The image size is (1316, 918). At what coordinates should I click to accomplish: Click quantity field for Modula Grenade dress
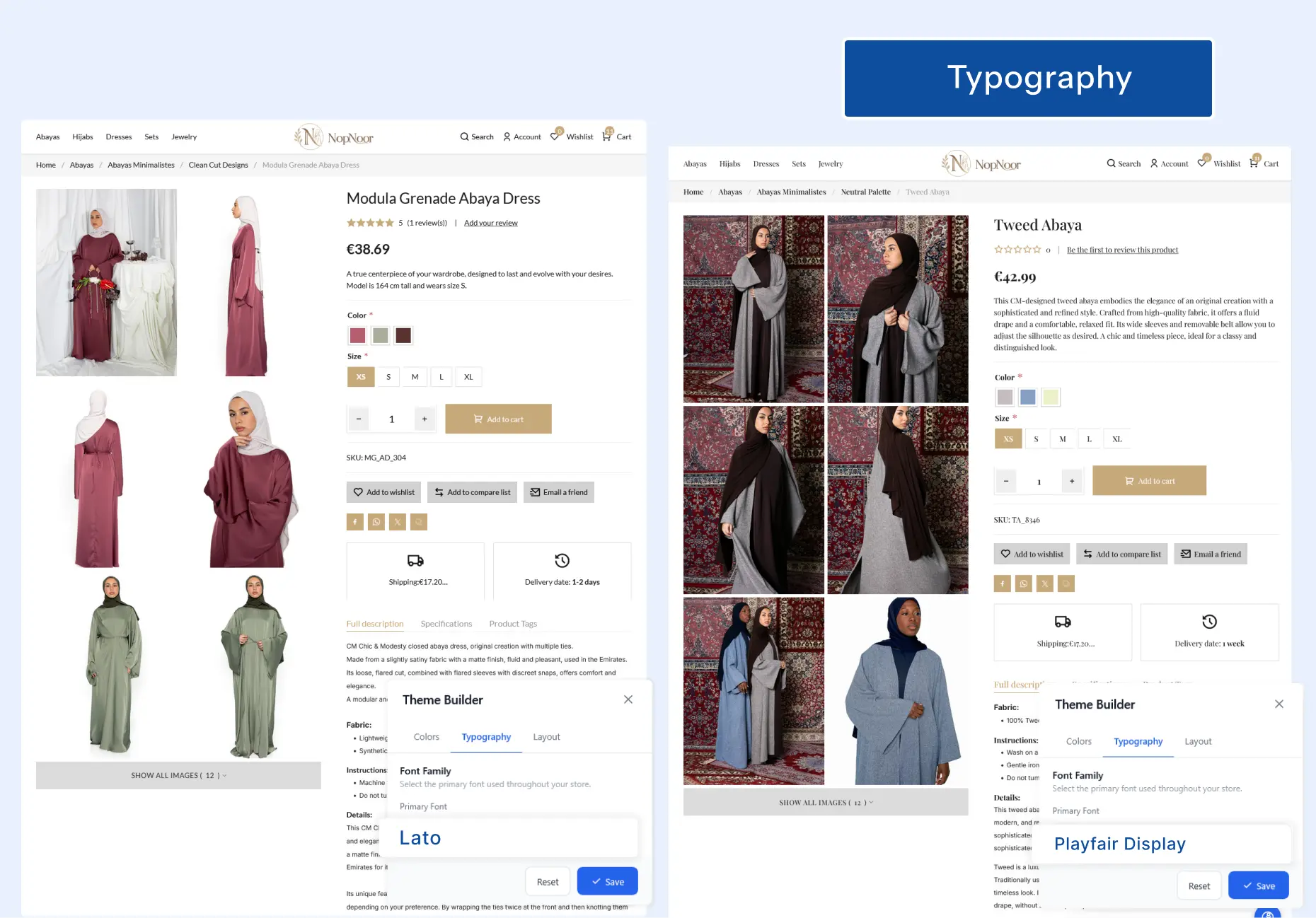point(391,419)
